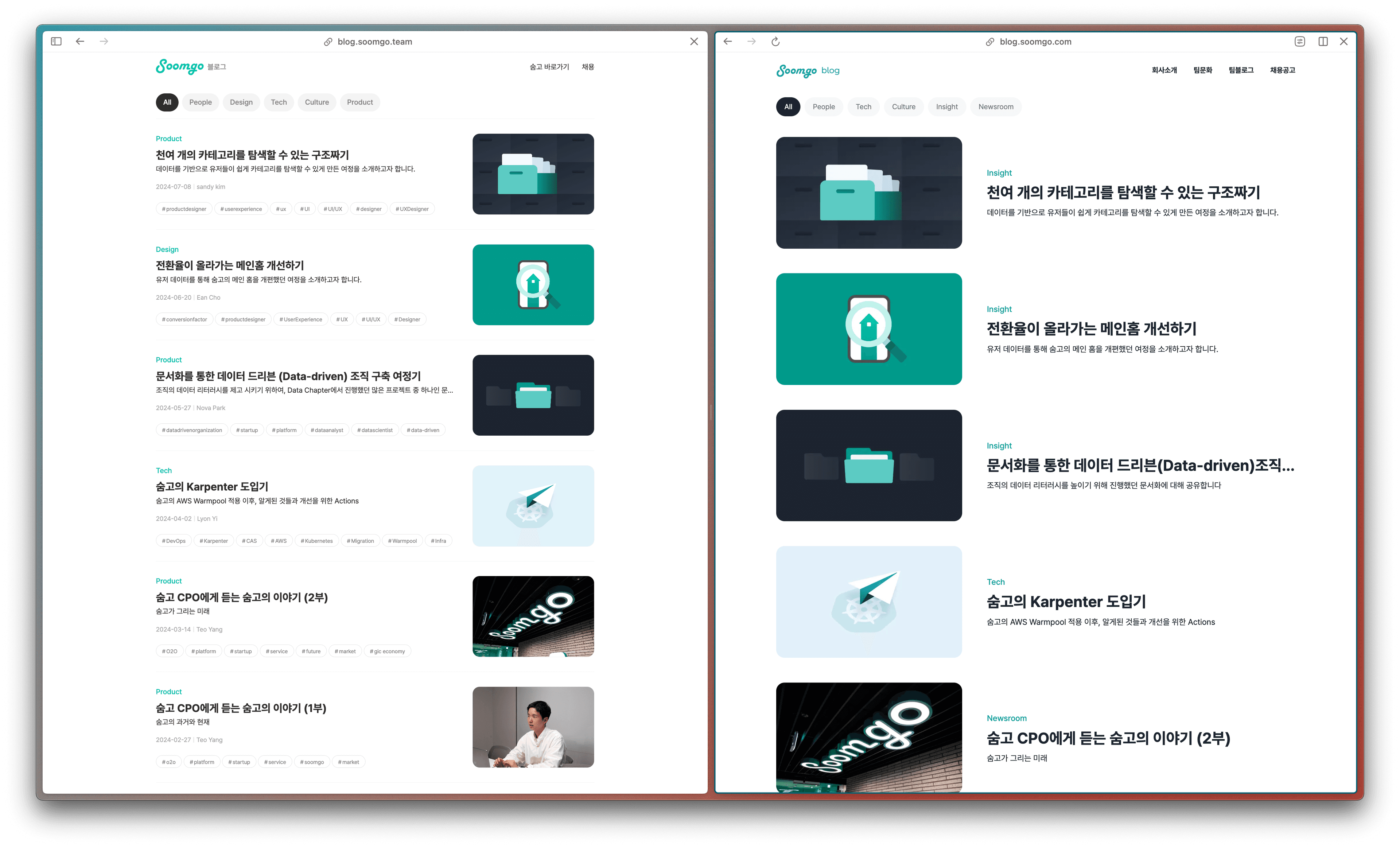Open 숨고의 Karpenter 도입기 title in left window
The image size is (1400, 848).
[x=212, y=487]
